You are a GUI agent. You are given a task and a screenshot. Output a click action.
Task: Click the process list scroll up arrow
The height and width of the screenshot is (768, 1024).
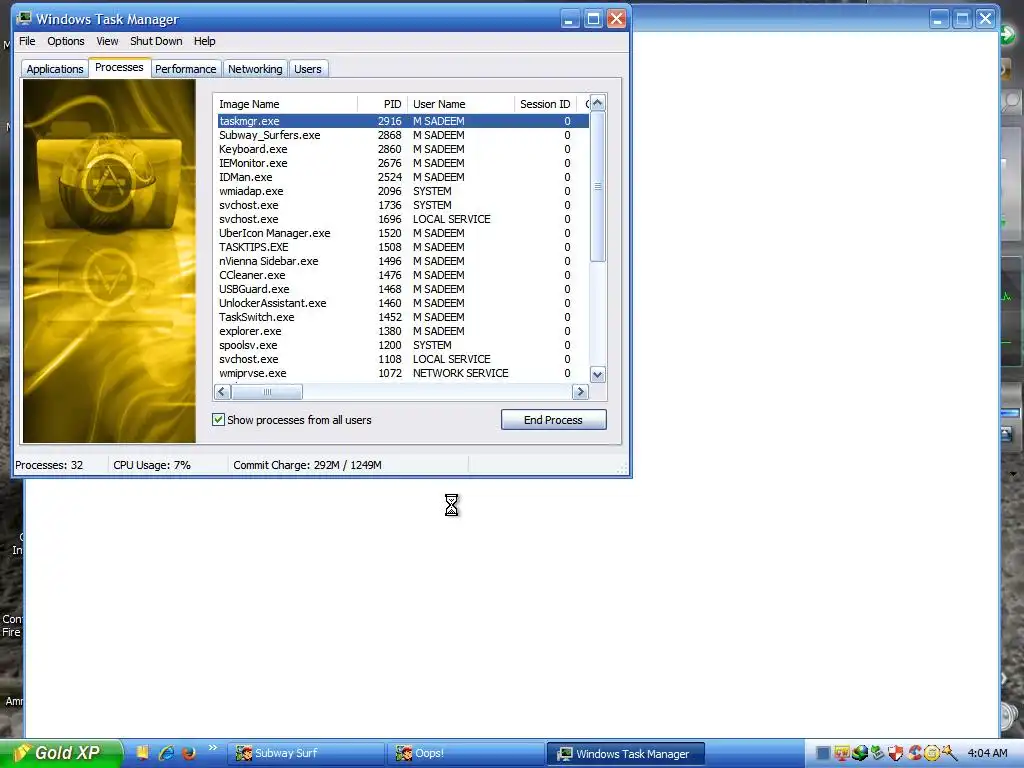[598, 103]
